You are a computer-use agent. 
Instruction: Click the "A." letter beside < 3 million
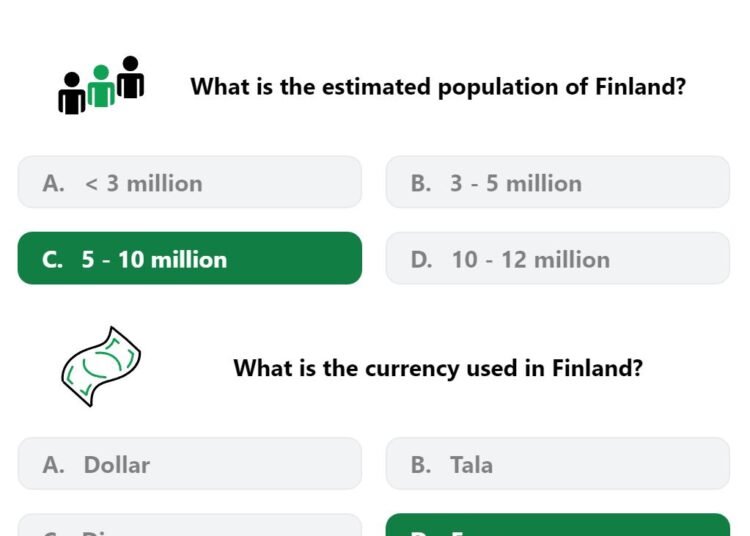click(53, 184)
